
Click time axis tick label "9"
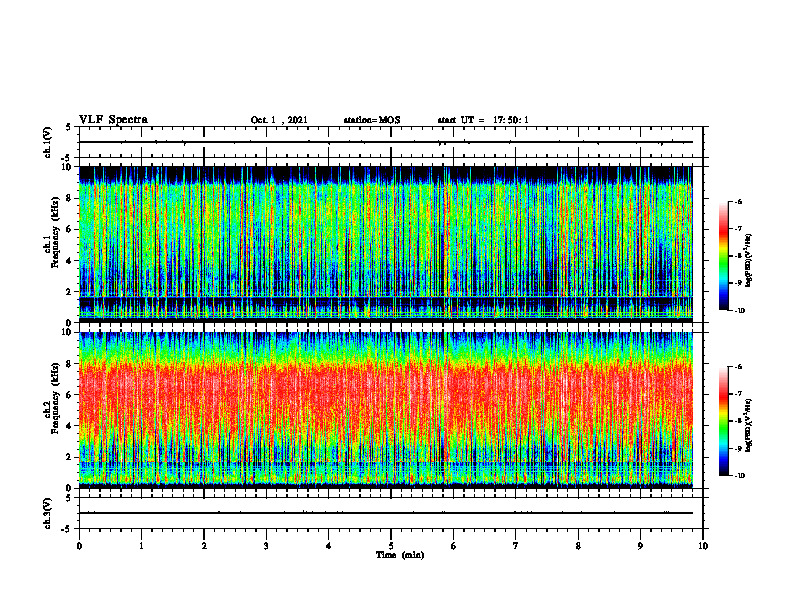click(x=640, y=546)
